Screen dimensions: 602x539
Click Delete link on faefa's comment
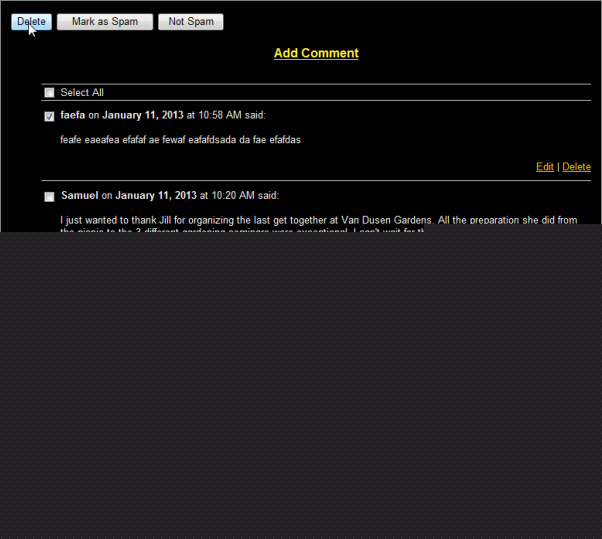pyautogui.click(x=576, y=167)
